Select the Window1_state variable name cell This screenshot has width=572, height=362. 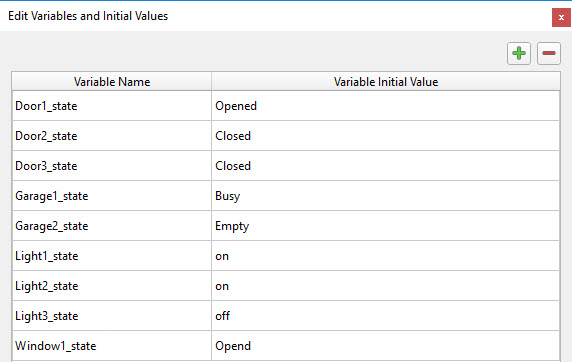(x=112, y=346)
